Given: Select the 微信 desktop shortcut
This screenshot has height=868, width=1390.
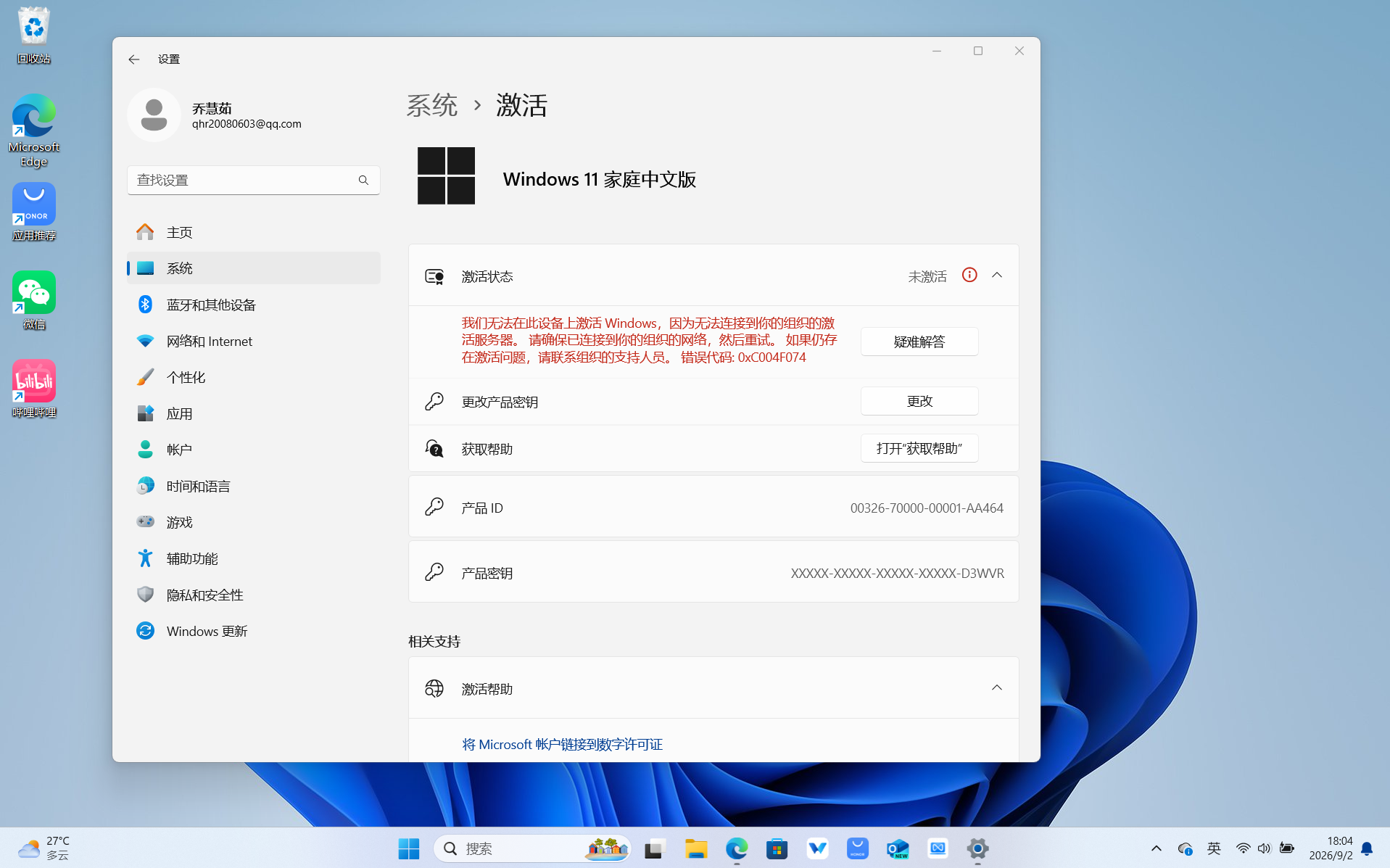Looking at the screenshot, I should tap(34, 300).
